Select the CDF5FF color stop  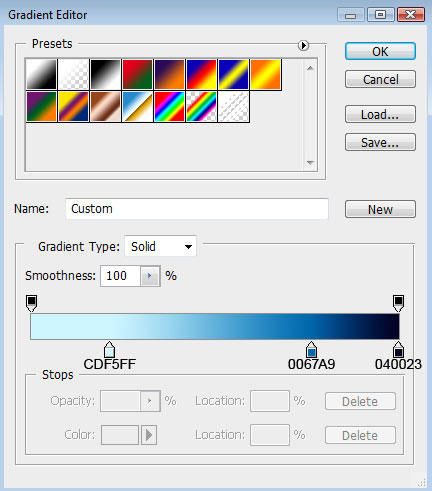pos(109,349)
